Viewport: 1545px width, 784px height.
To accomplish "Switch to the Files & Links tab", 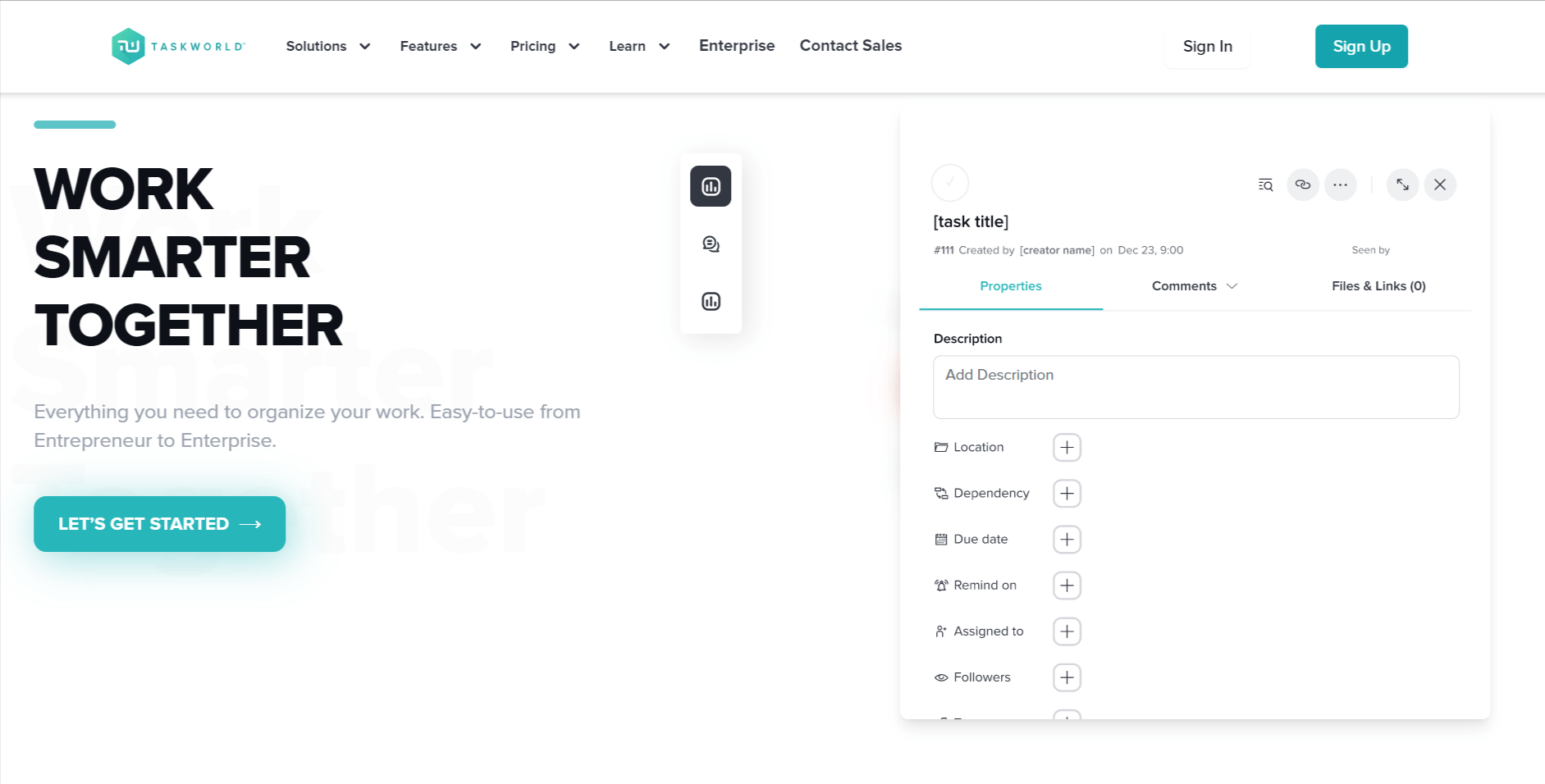I will pos(1378,285).
